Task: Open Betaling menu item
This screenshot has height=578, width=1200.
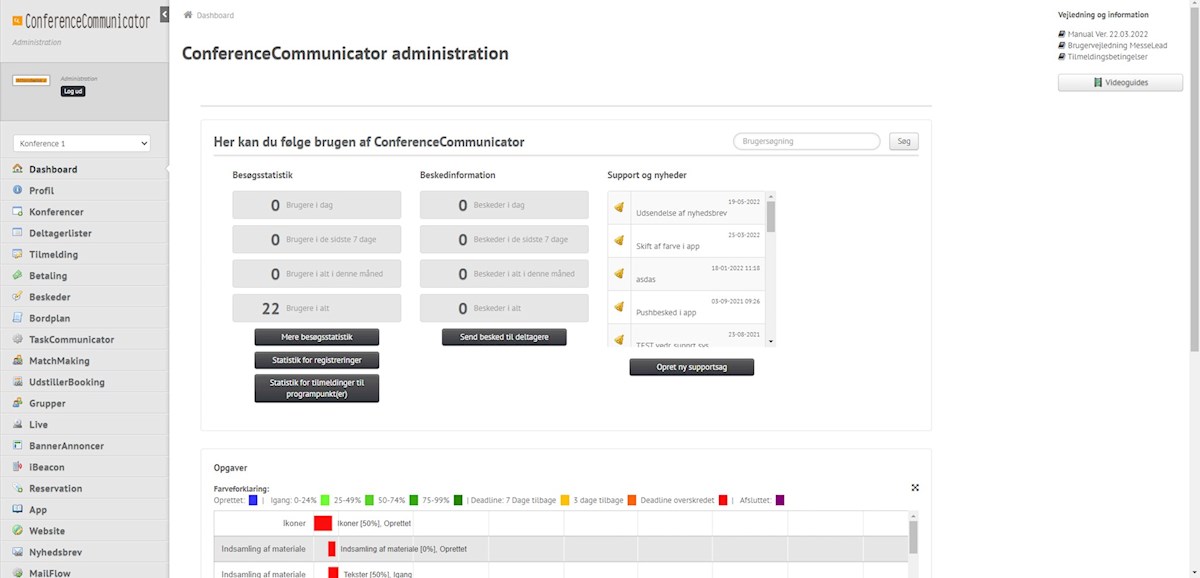Action: [84, 275]
